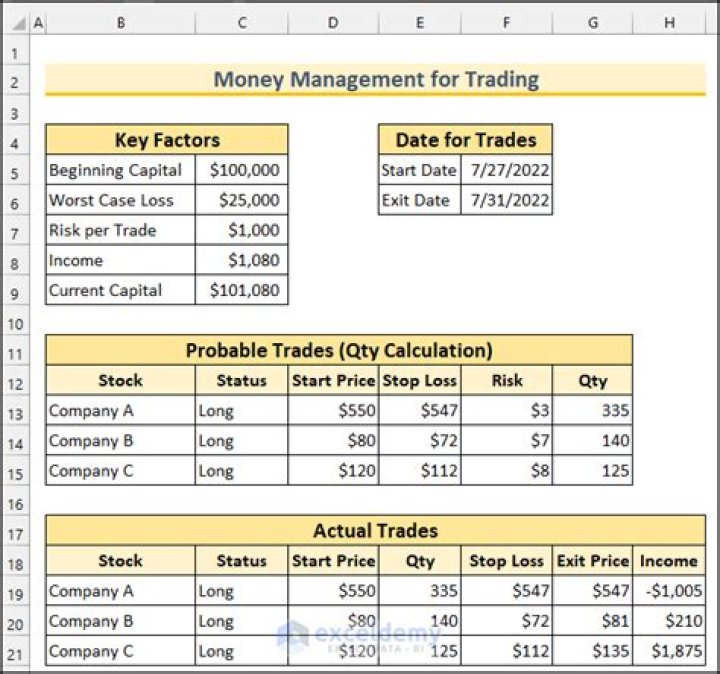The width and height of the screenshot is (720, 674).
Task: Select Company A in Actual Trades
Action: click(x=121, y=590)
